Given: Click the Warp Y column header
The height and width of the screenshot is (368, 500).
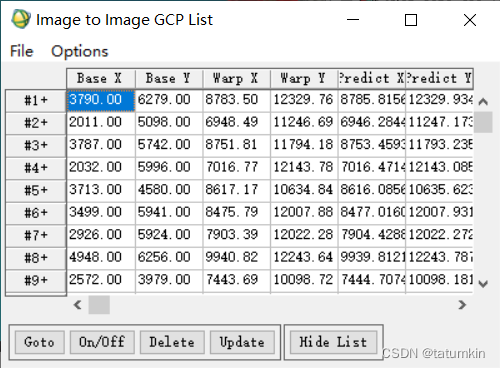Looking at the screenshot, I should (304, 79).
